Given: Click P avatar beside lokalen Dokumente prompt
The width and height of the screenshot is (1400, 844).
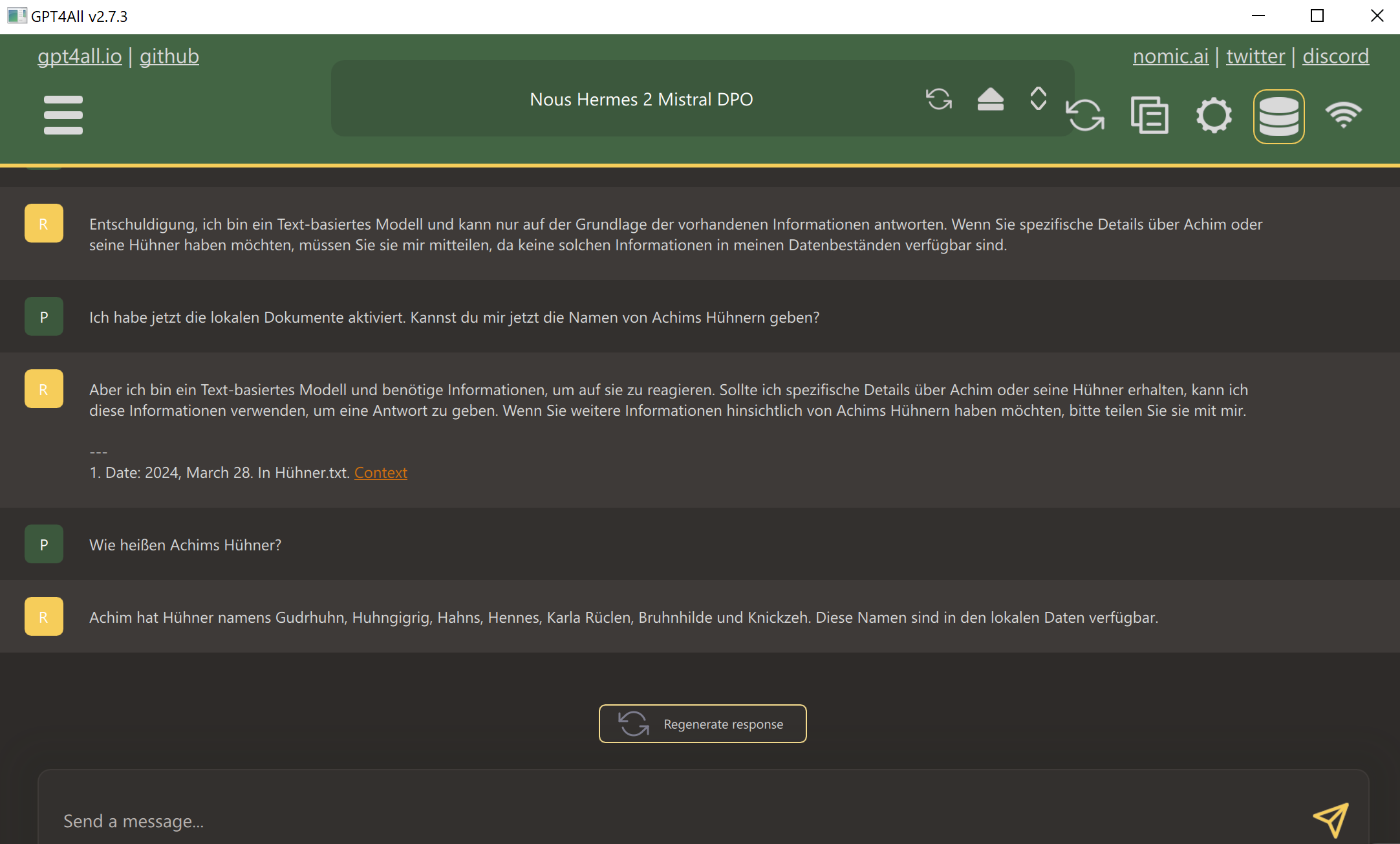Looking at the screenshot, I should 44,316.
